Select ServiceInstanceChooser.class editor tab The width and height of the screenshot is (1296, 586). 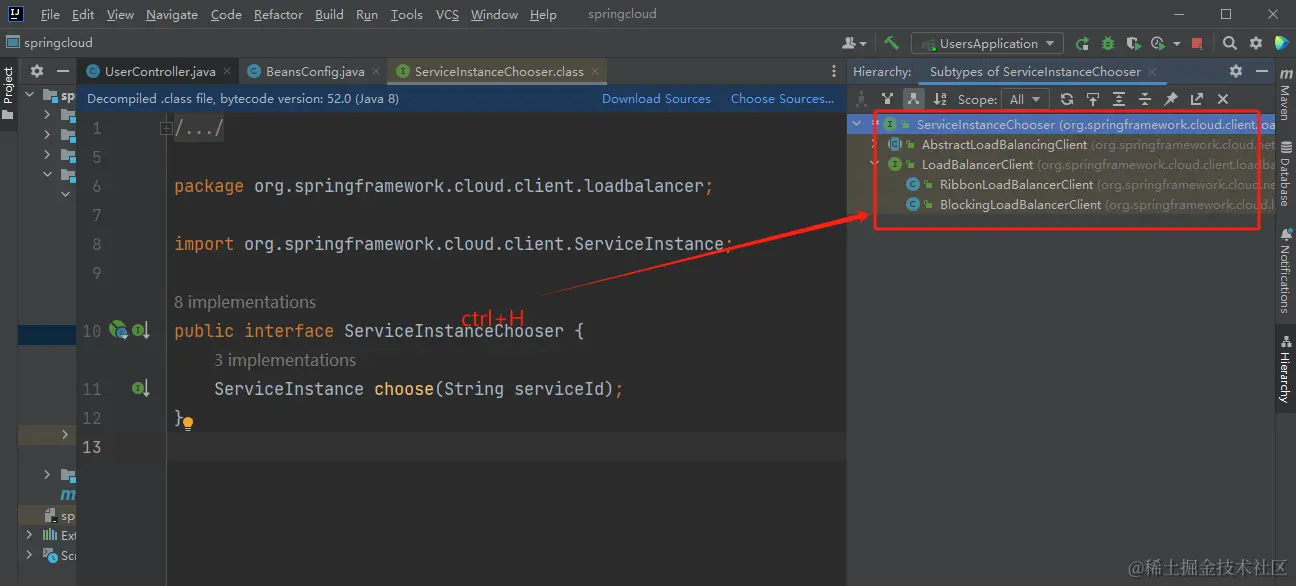pos(499,71)
